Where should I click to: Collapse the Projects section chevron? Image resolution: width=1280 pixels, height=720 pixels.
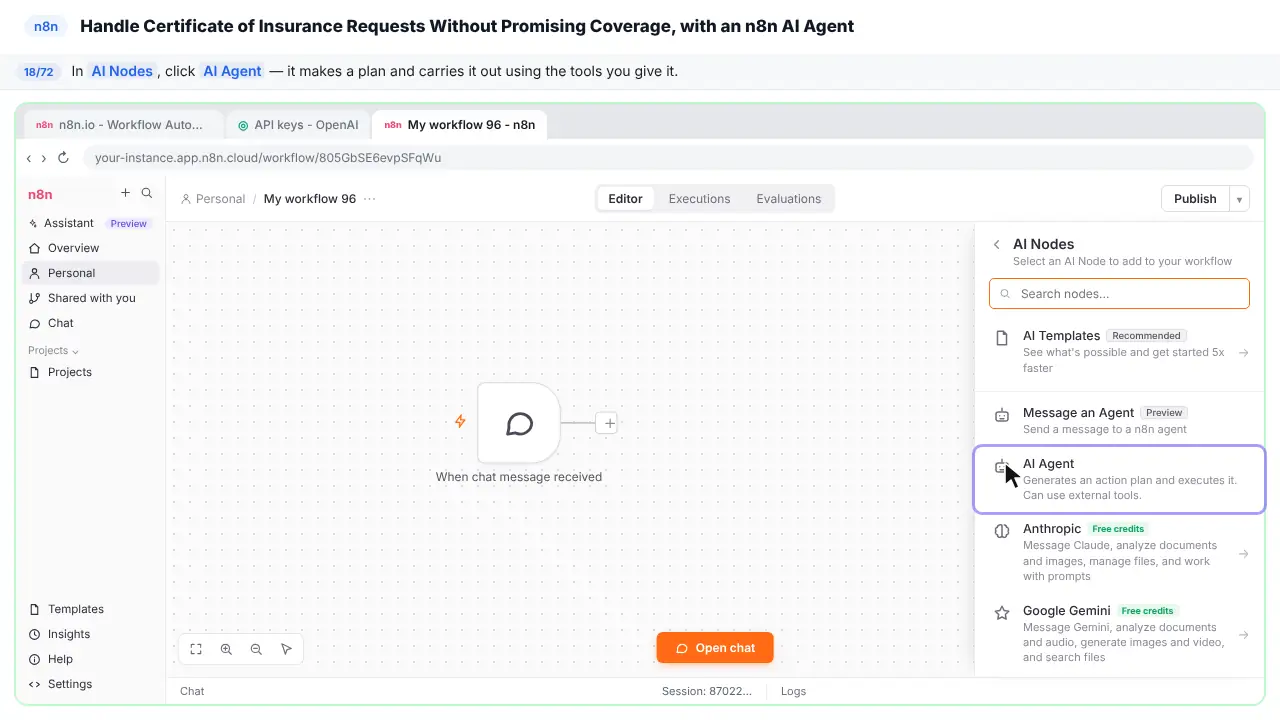75,351
